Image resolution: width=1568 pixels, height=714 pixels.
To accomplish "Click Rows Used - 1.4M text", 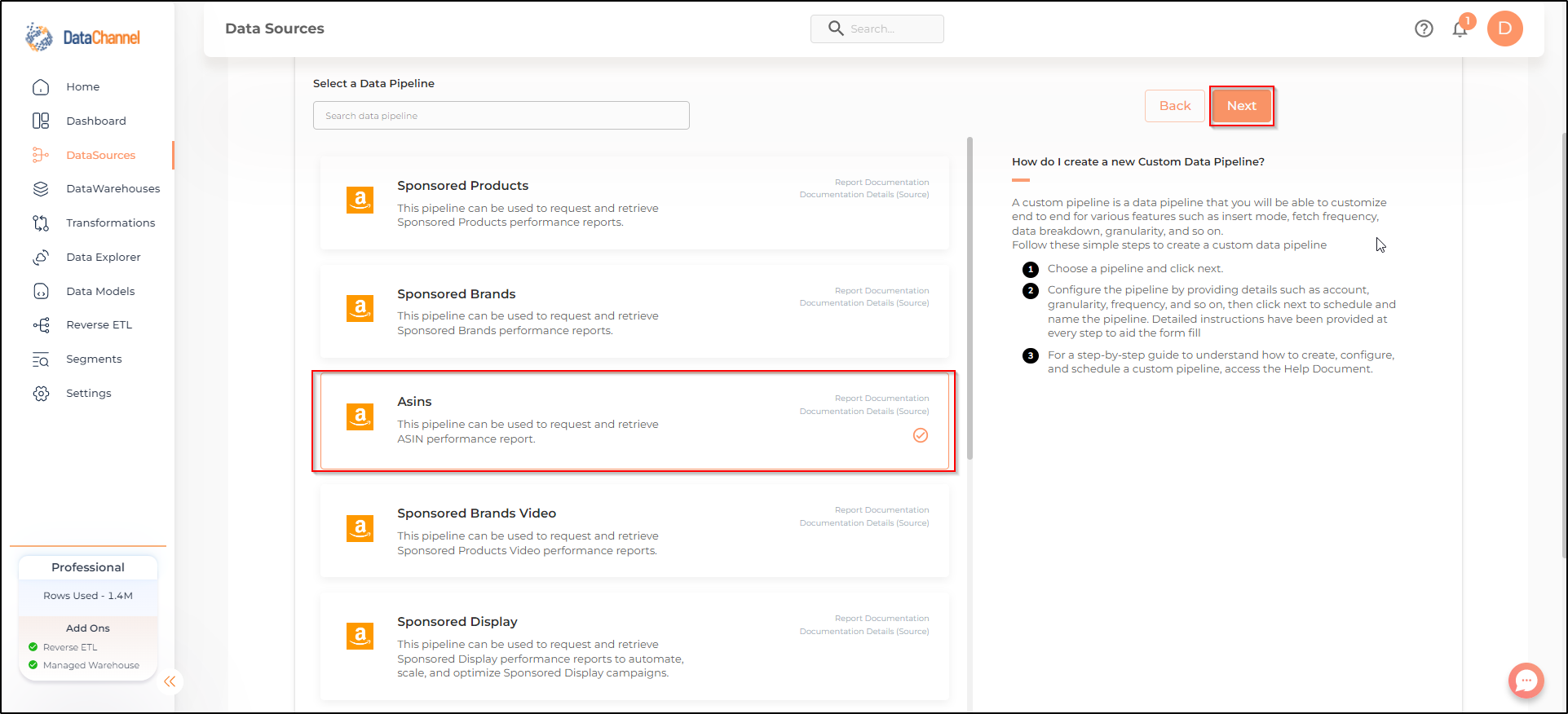I will coord(88,596).
